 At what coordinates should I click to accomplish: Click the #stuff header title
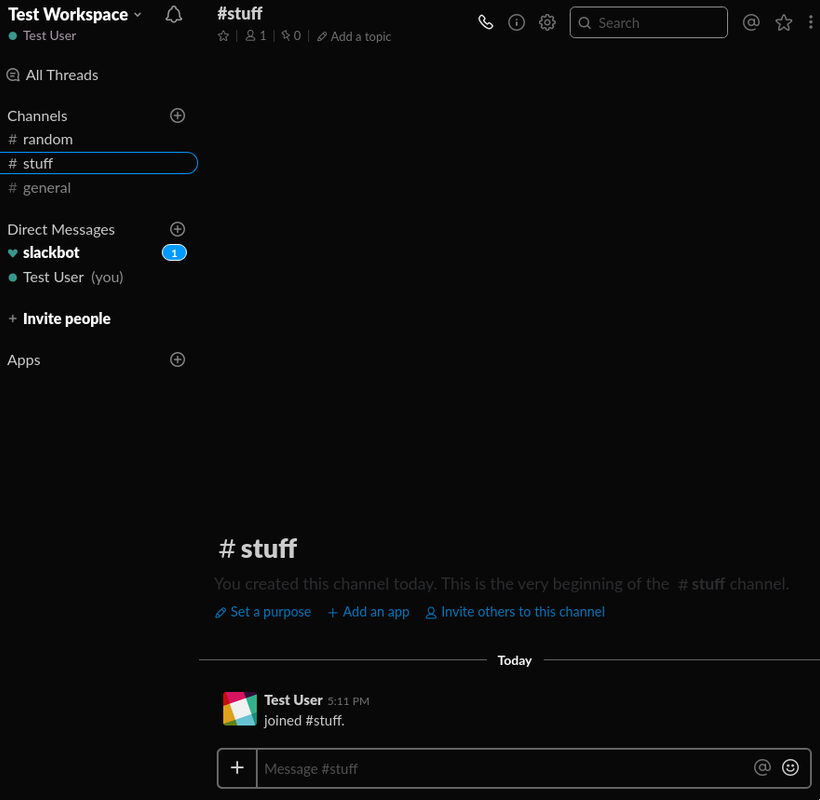[240, 14]
